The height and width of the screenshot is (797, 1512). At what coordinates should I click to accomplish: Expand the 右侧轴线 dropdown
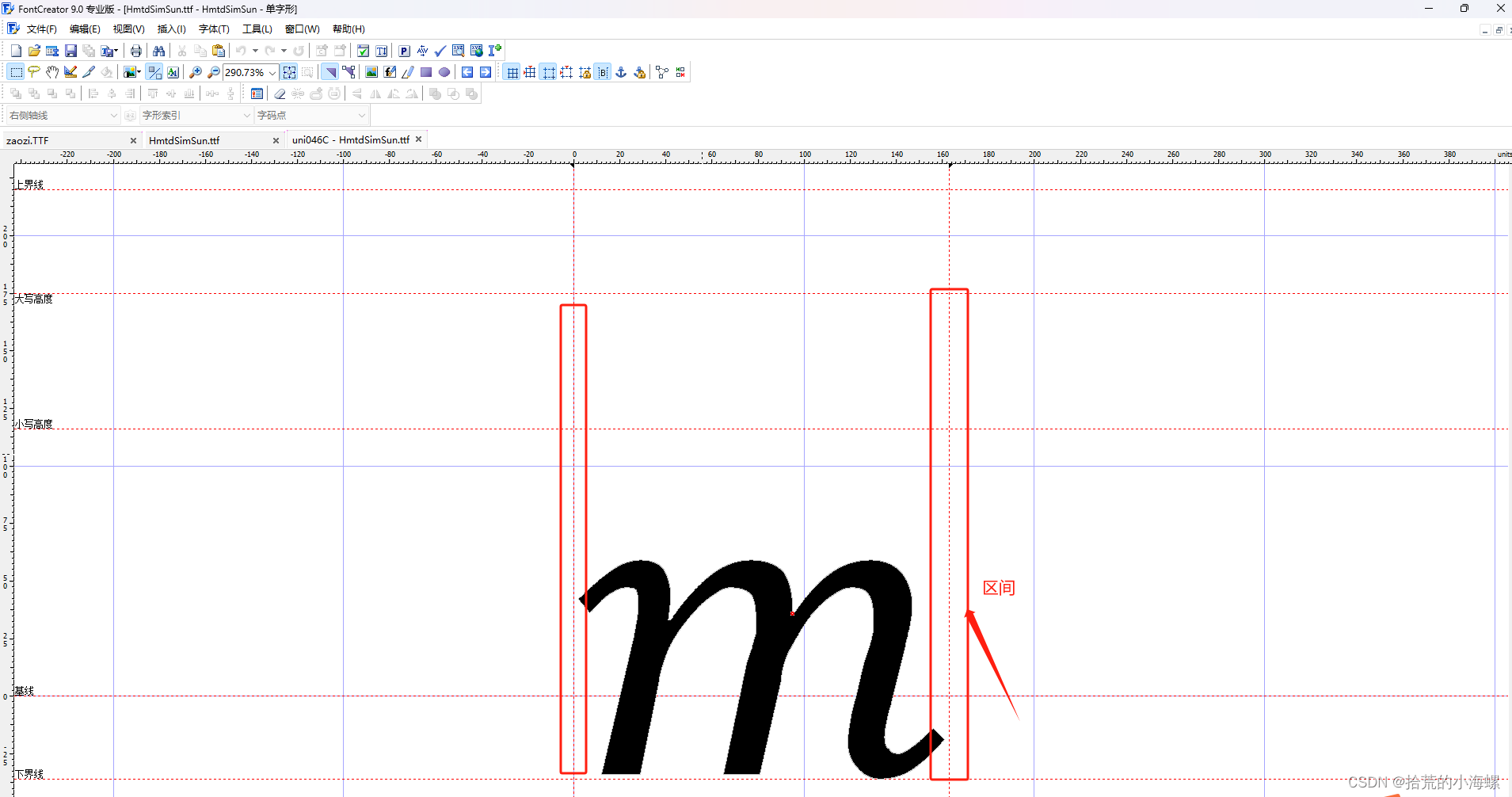(x=113, y=116)
